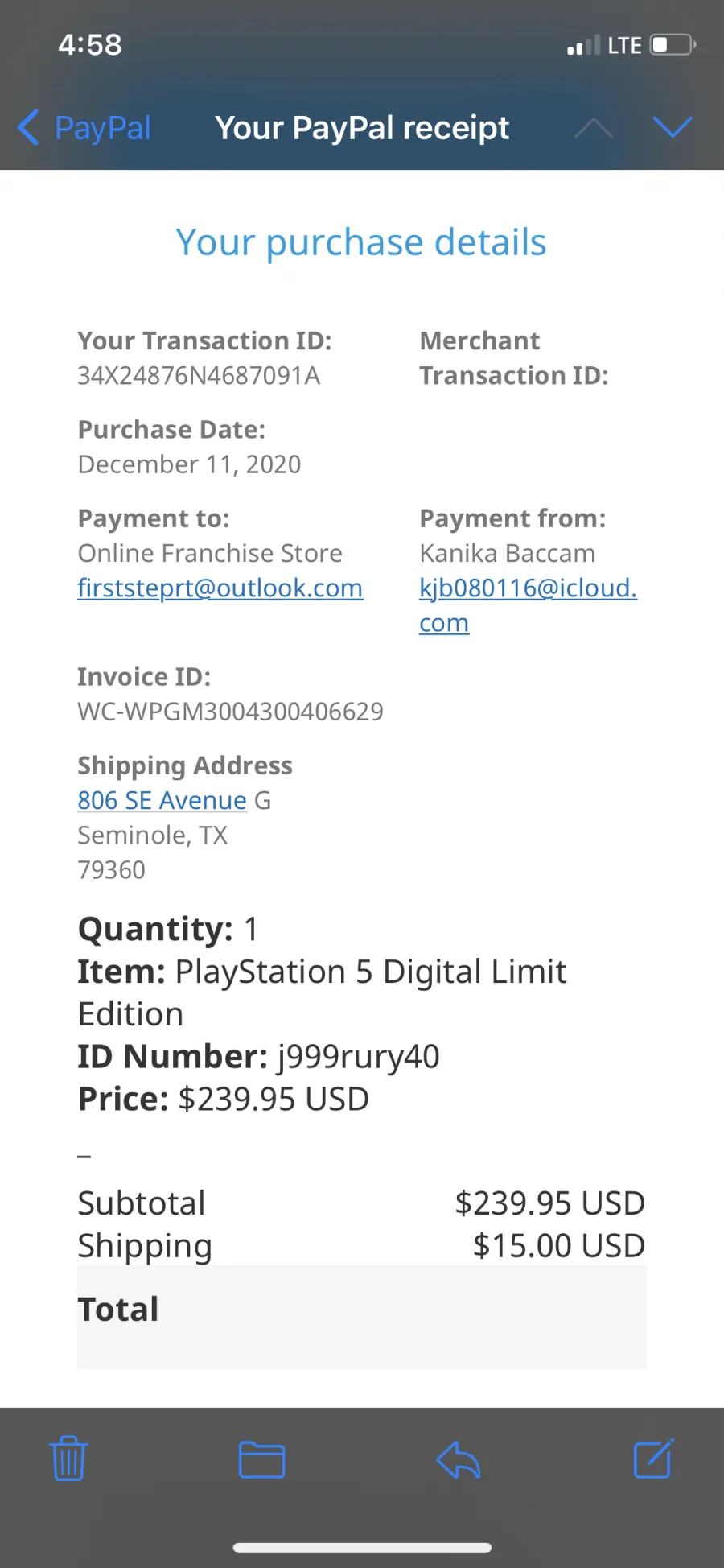Open the 806 SE Avenue address link
The image size is (724, 1568).
point(162,801)
